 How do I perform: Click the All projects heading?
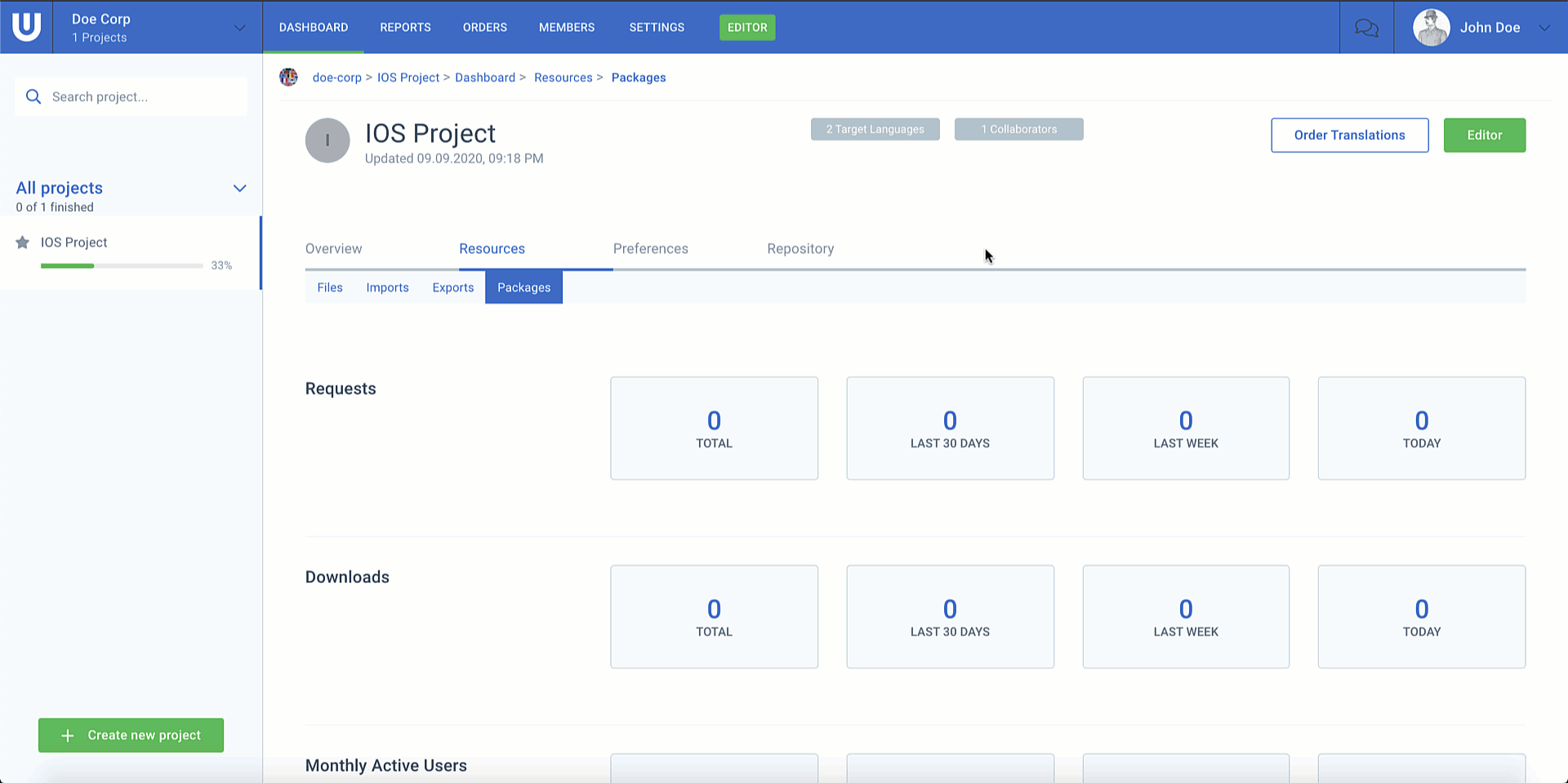[60, 189]
